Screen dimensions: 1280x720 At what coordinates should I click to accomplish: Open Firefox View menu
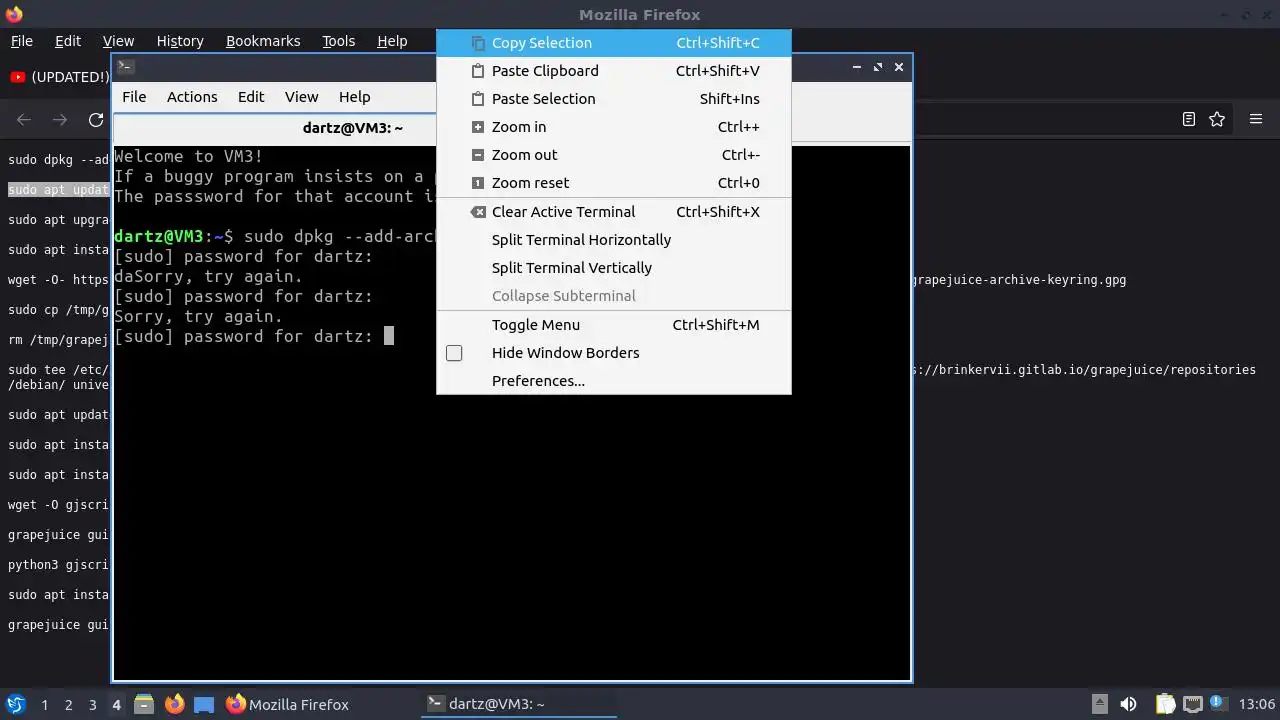point(118,41)
